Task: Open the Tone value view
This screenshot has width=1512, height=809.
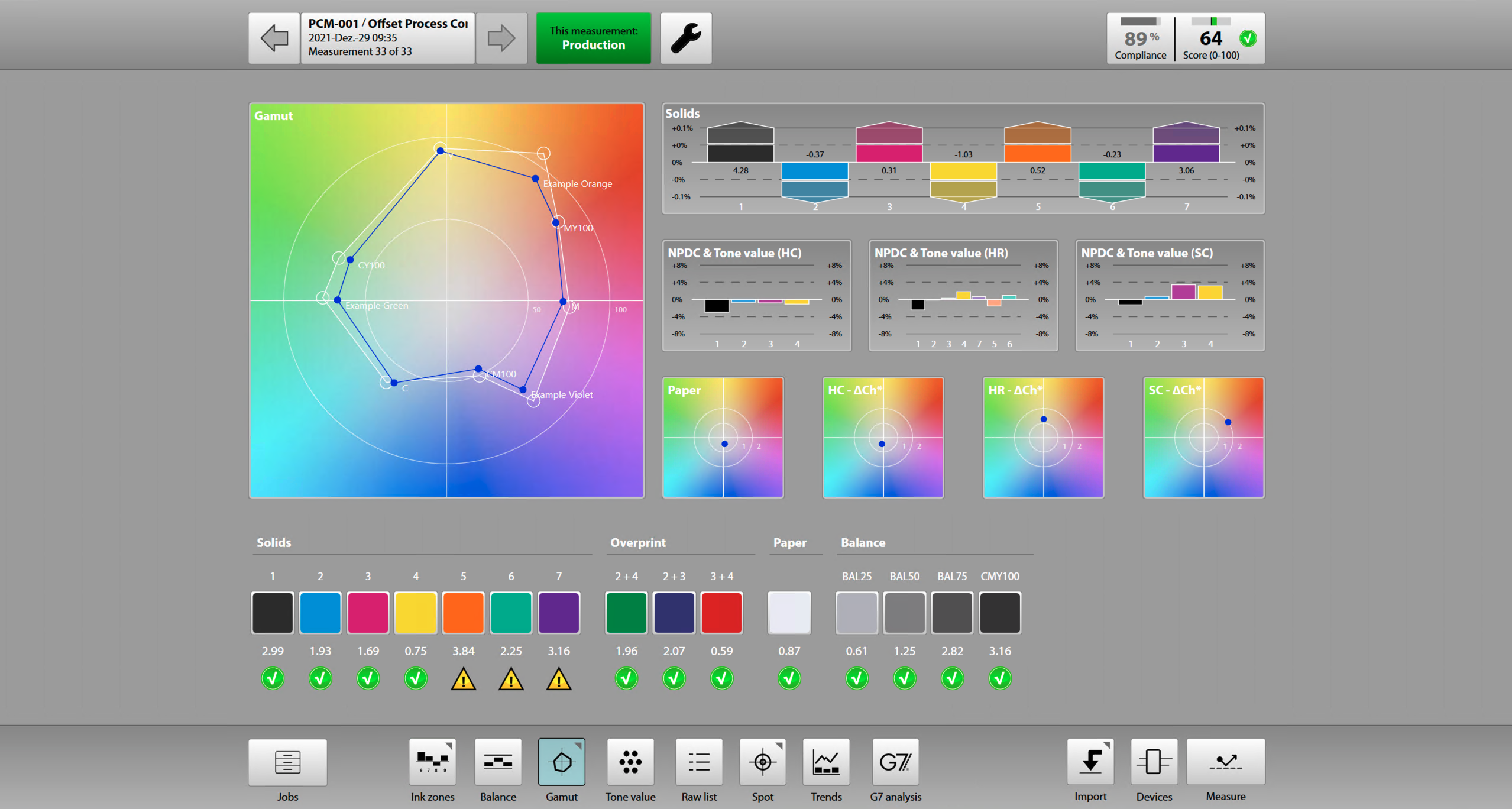Action: 630,762
